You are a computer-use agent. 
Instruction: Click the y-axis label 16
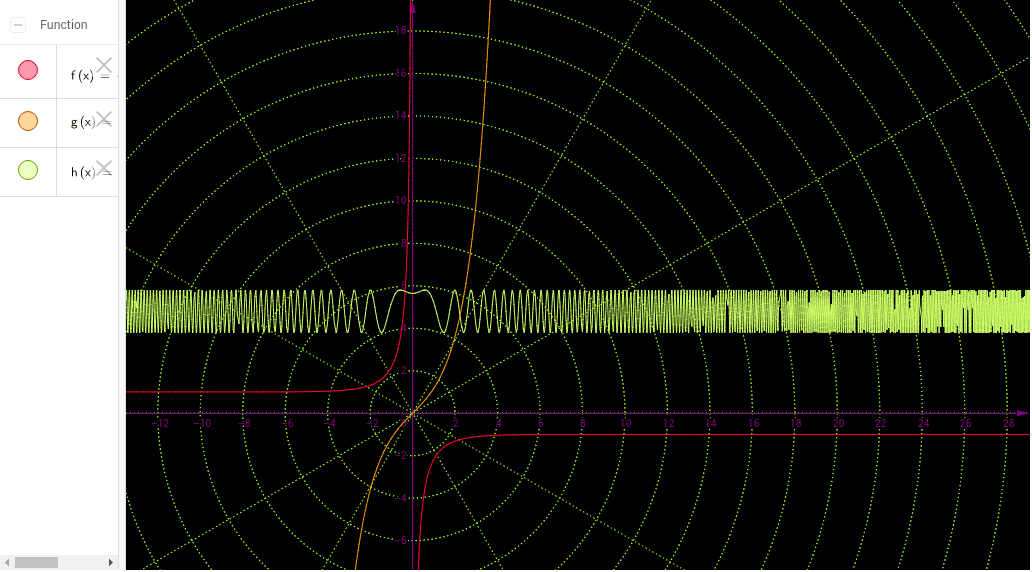tap(400, 73)
